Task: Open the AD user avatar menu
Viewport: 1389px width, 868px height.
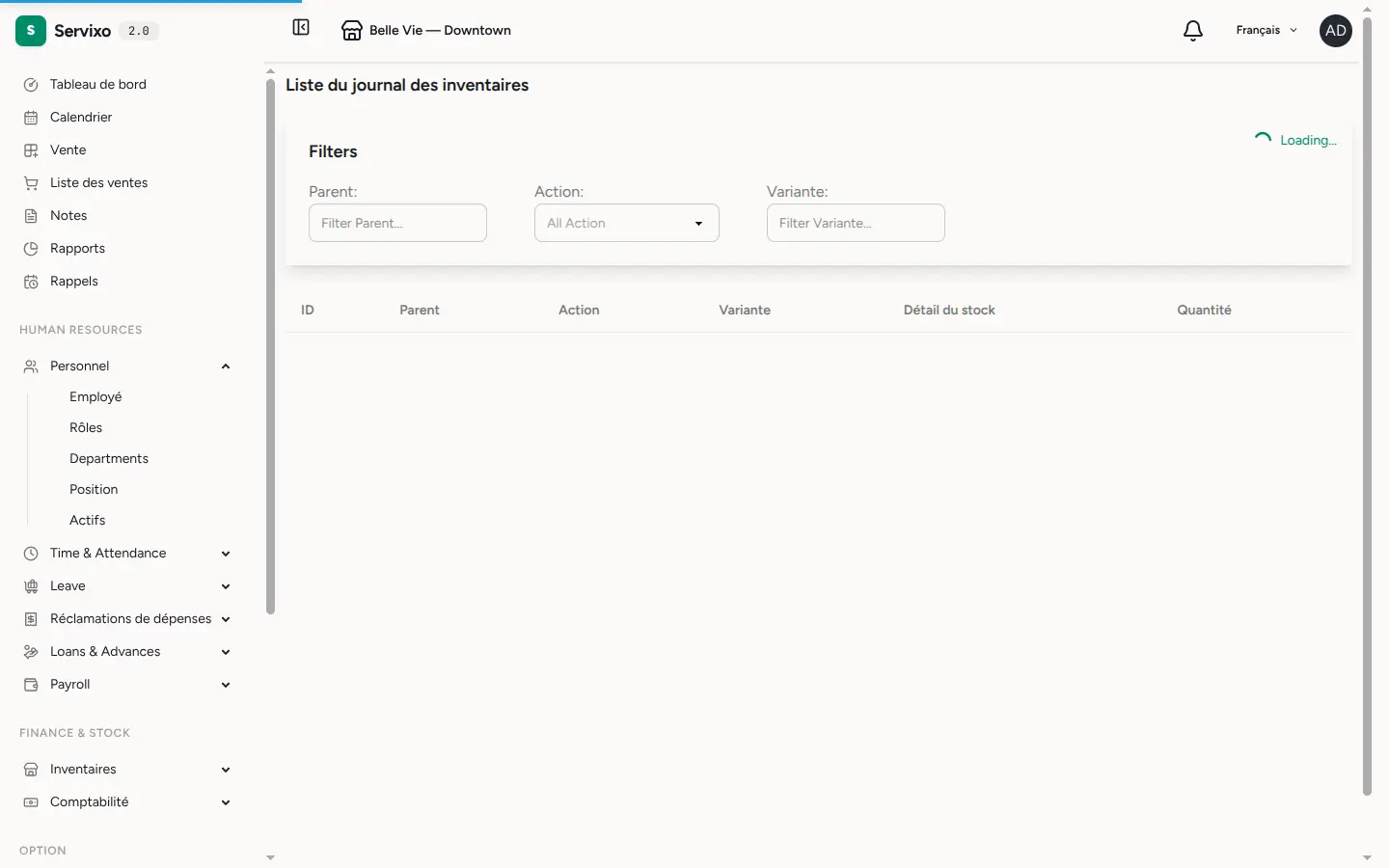Action: click(x=1336, y=31)
